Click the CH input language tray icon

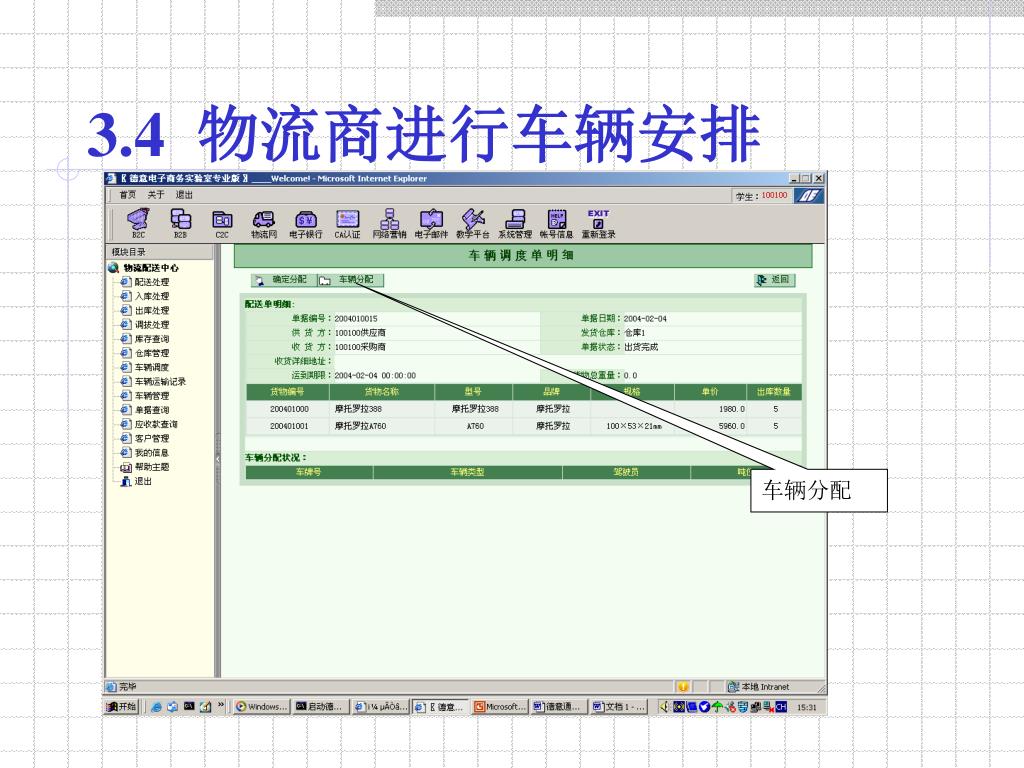(781, 707)
